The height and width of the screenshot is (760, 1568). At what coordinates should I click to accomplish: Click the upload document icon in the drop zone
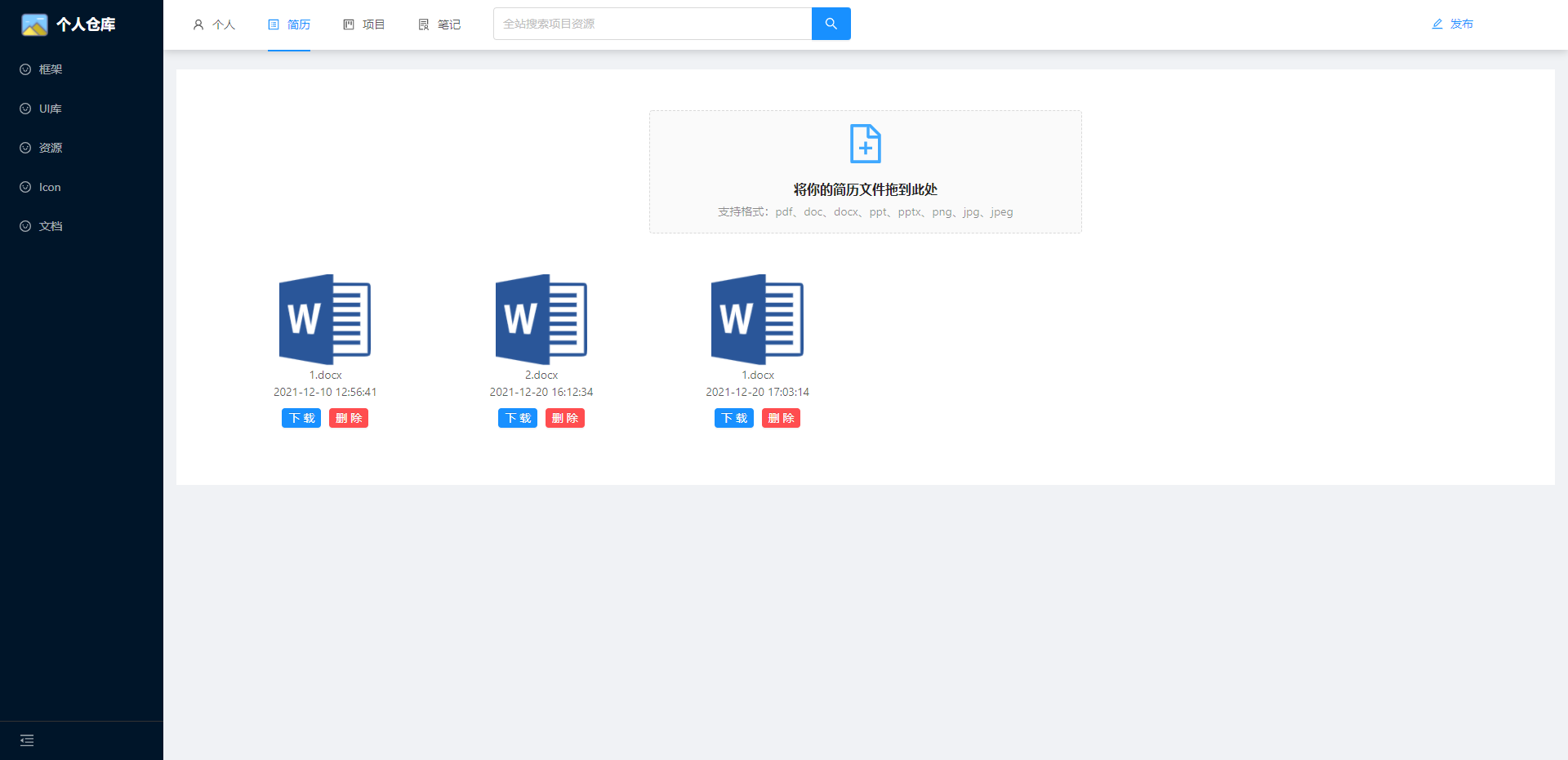[x=865, y=144]
